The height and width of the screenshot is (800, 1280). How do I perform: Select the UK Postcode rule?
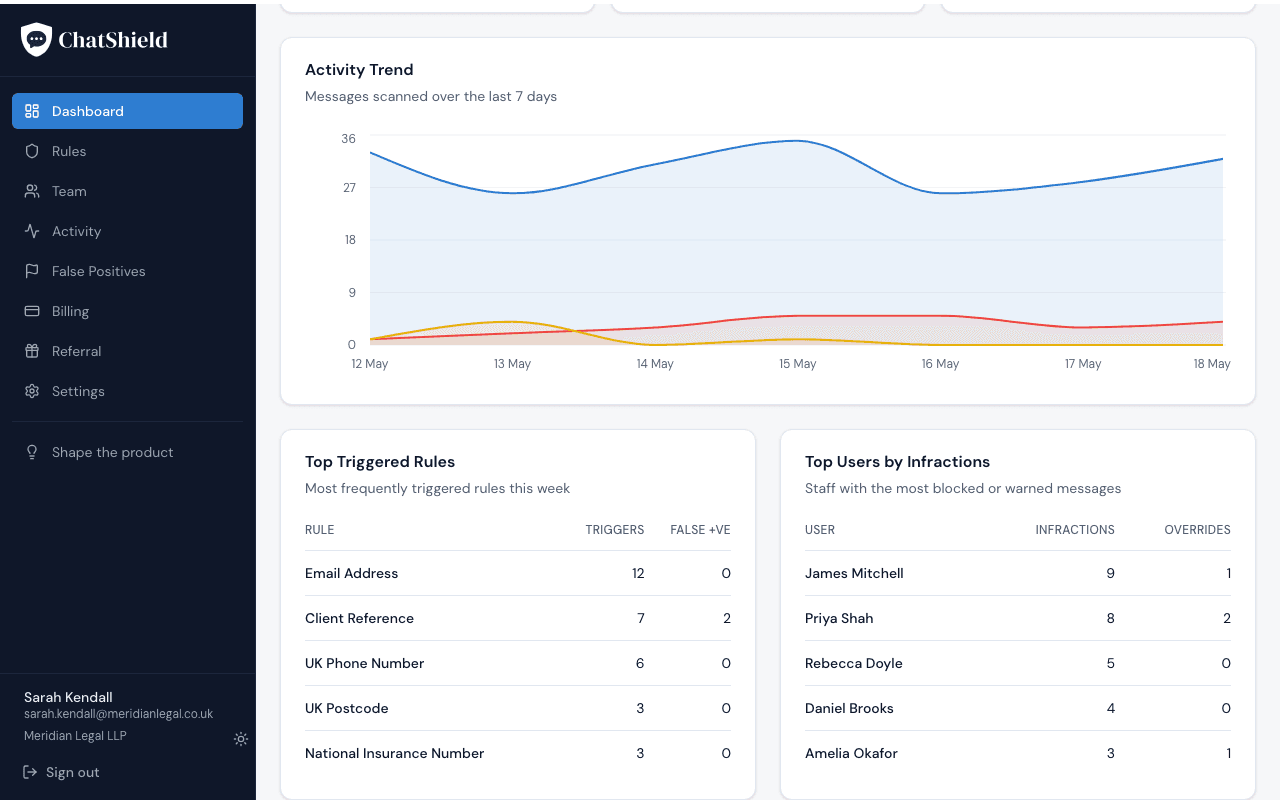point(518,708)
